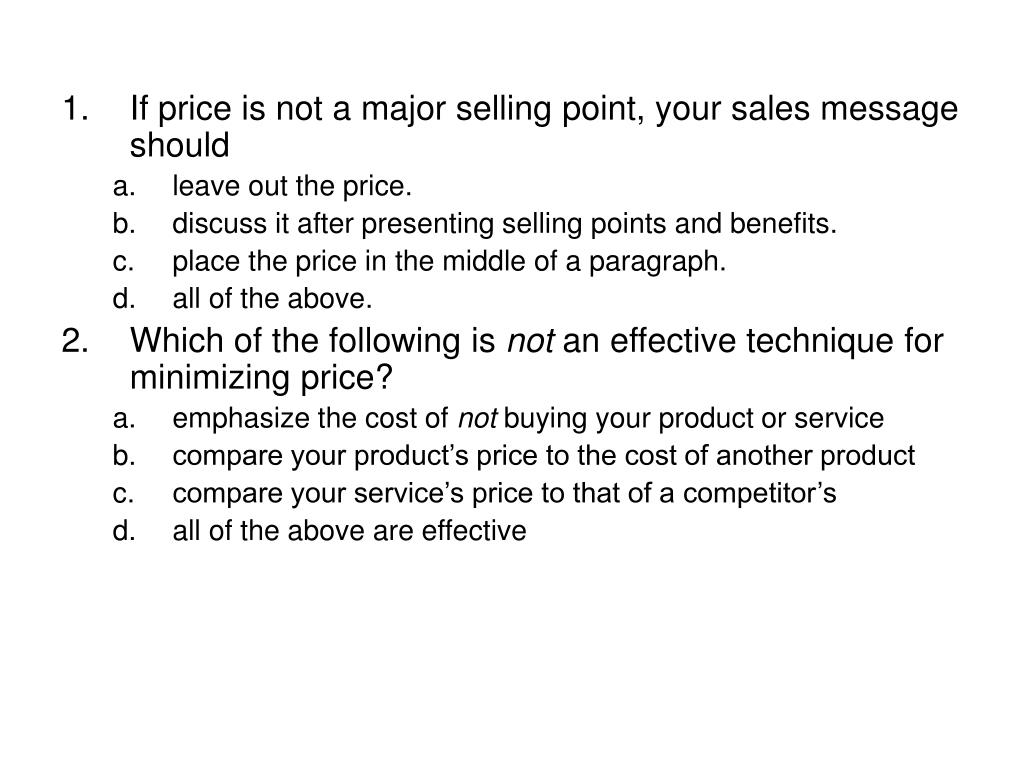Image resolution: width=1024 pixels, height=768 pixels.
Task: Select 'discuss it after presenting selling points'
Action: click(504, 224)
